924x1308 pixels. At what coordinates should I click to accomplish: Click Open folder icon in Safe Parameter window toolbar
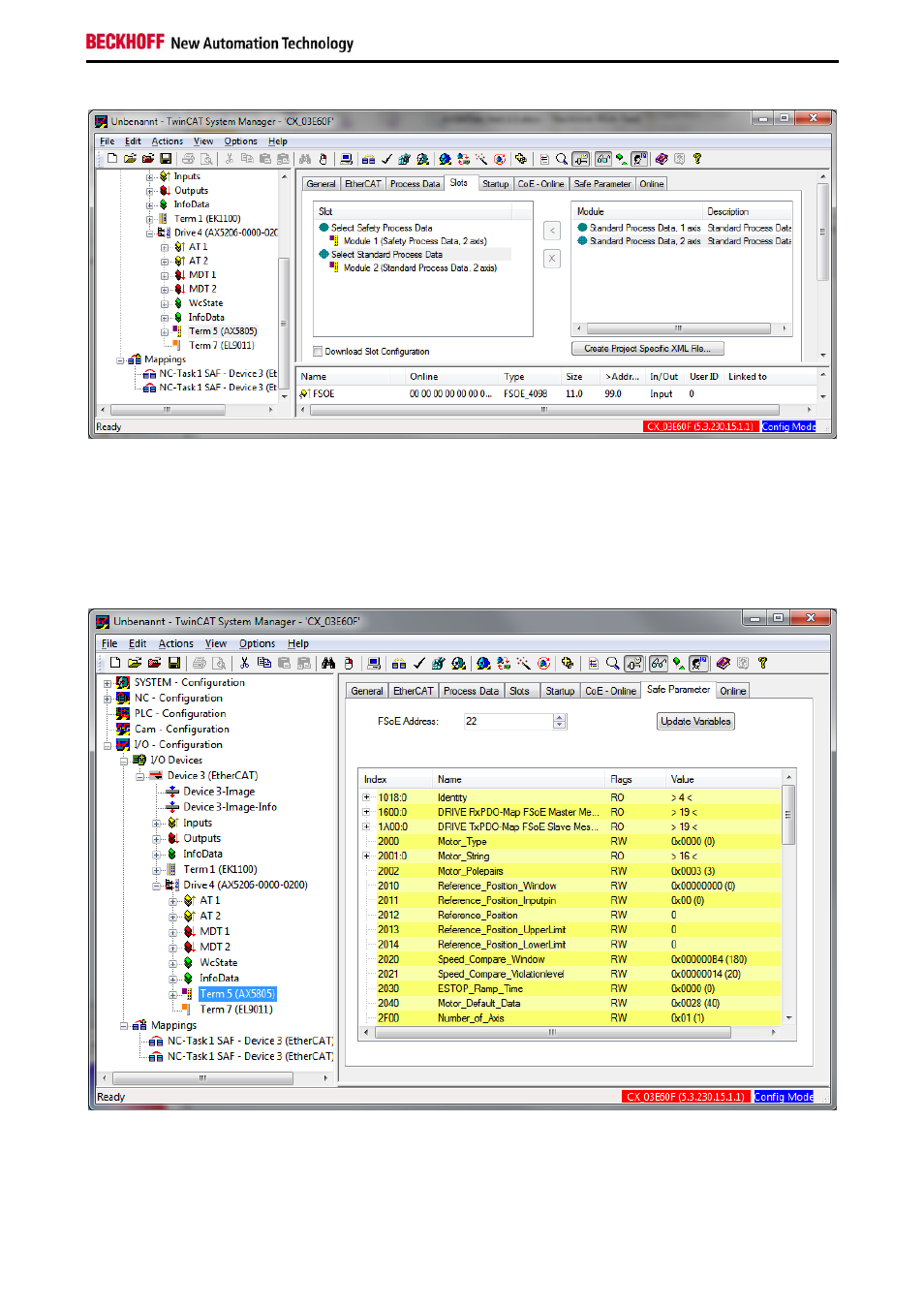(135, 663)
